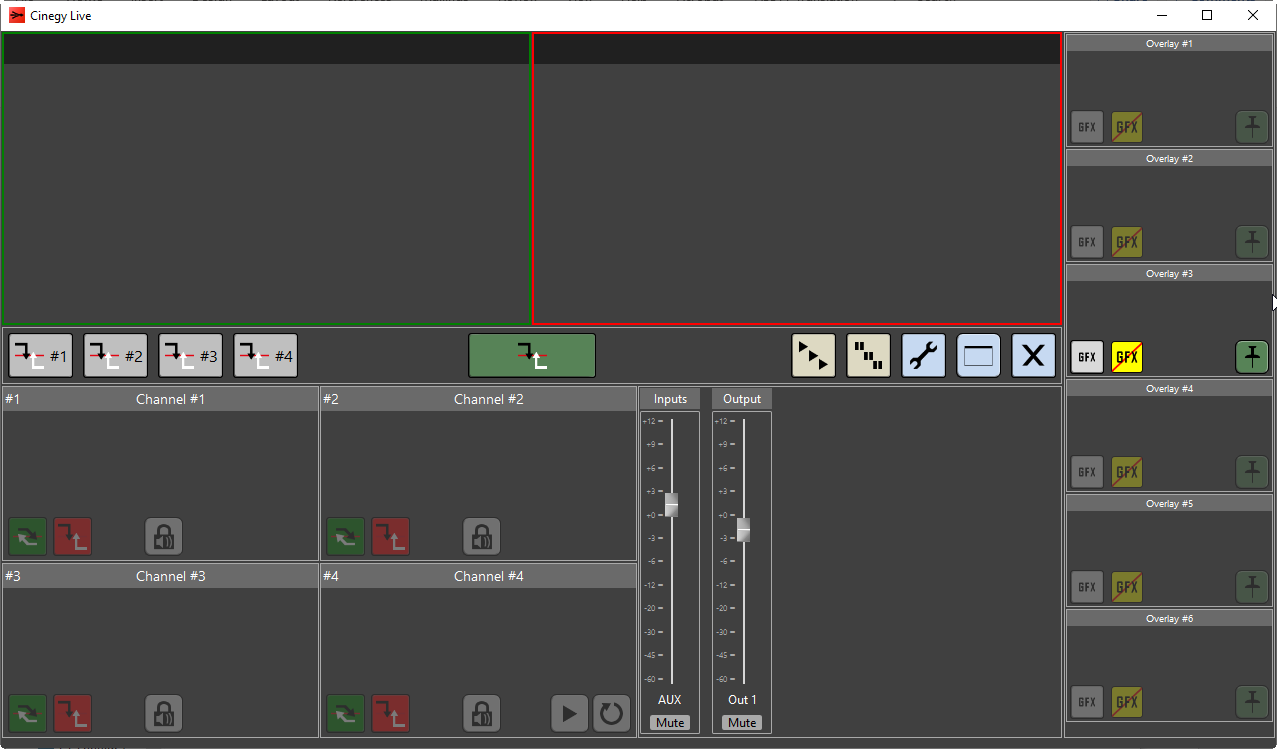The height and width of the screenshot is (749, 1277).
Task: Click the Cinegy Live app icon in titlebar
Action: point(16,15)
